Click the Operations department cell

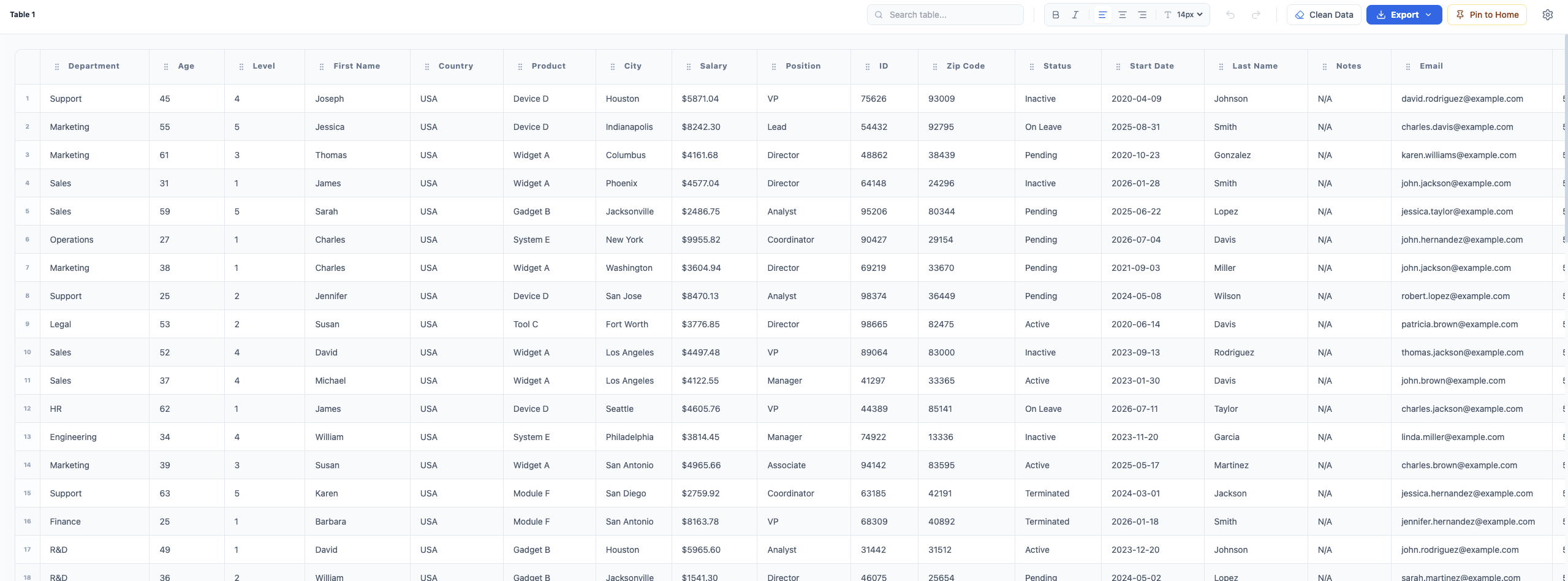click(94, 240)
